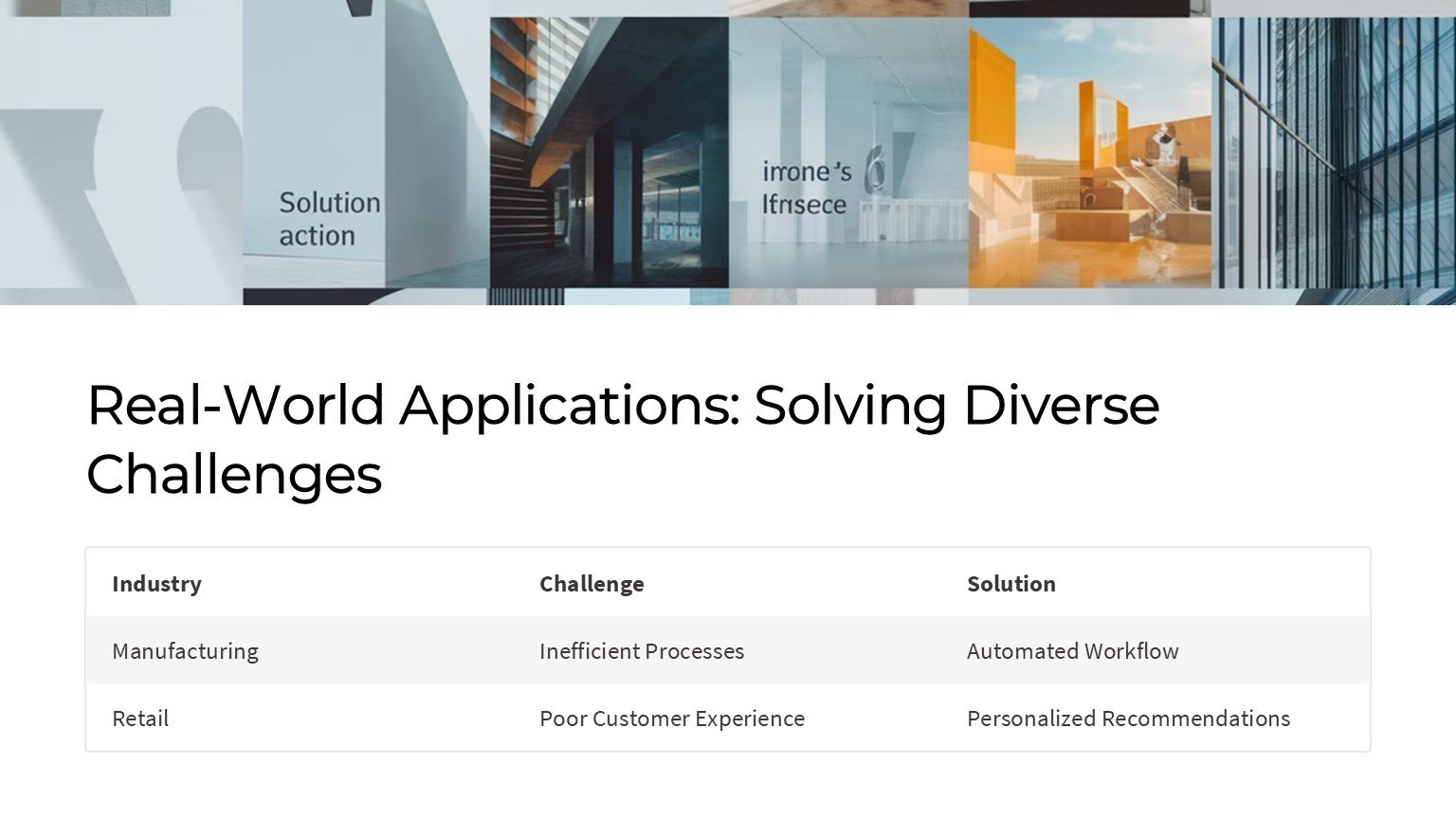Viewport: 1456px width, 819px height.
Task: Select the word 'Diverse' in the heading
Action: [x=1061, y=405]
